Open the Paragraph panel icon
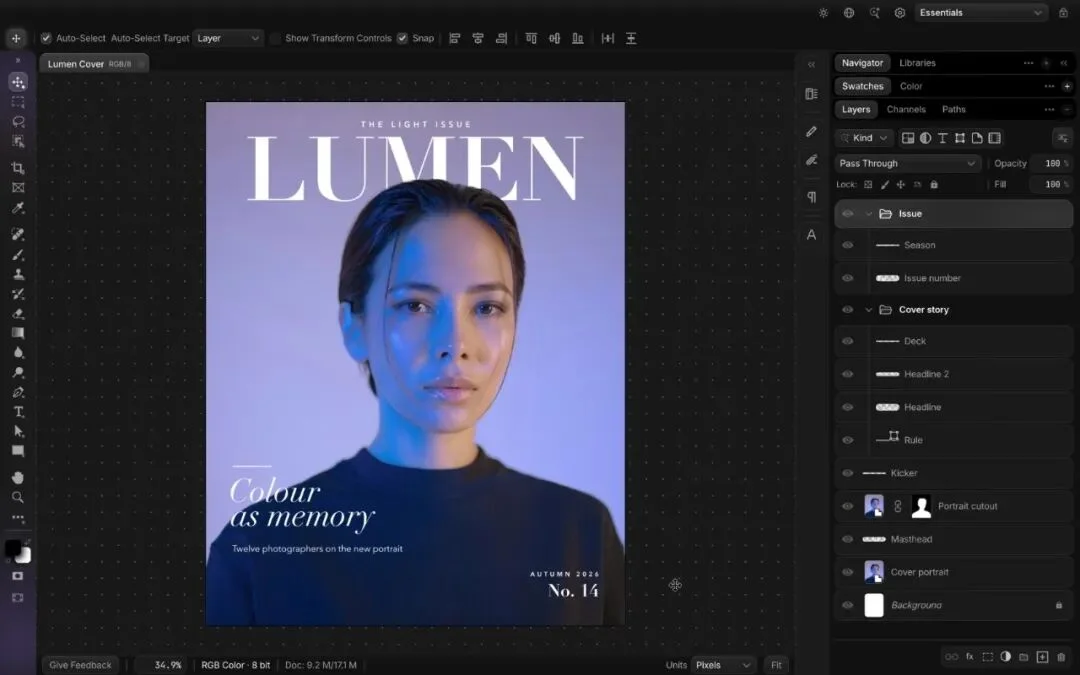This screenshot has width=1080, height=675. click(811, 197)
